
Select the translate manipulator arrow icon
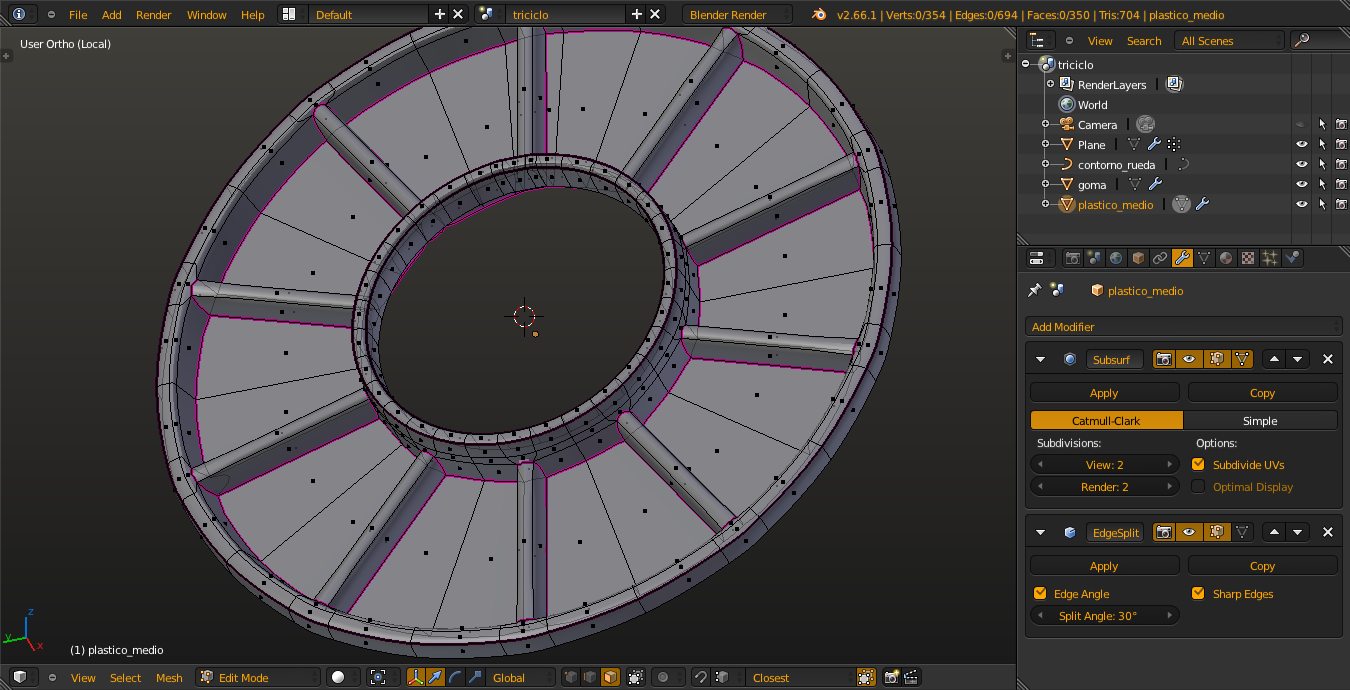point(436,677)
